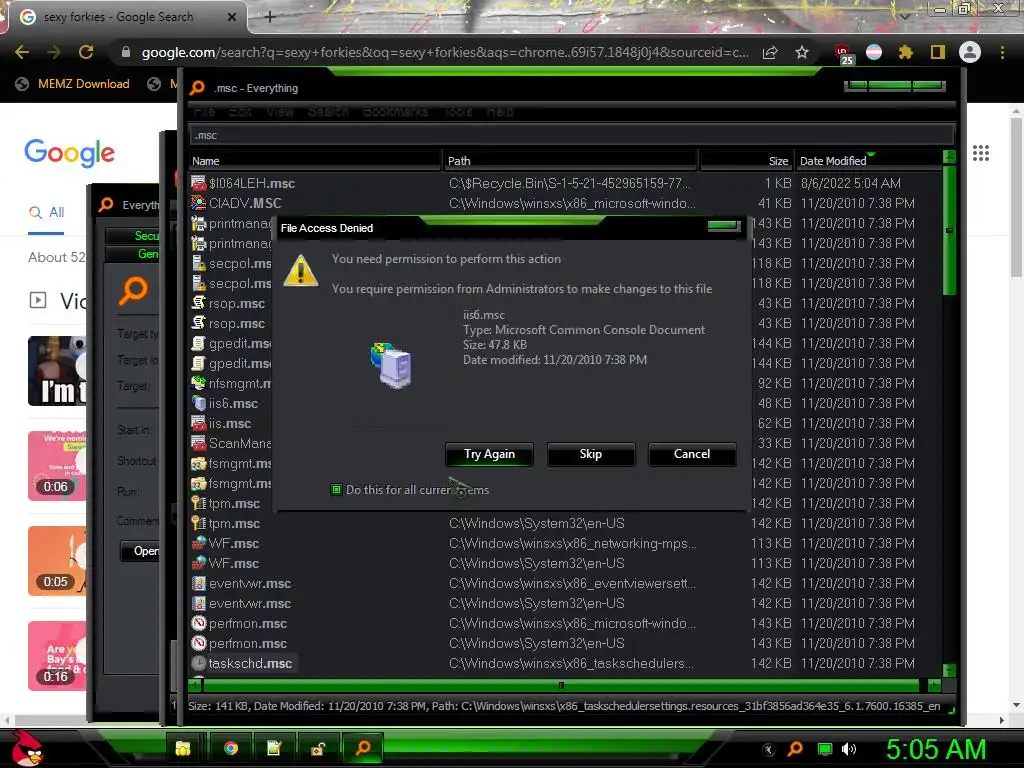Sort results by the Size column header

point(746,161)
